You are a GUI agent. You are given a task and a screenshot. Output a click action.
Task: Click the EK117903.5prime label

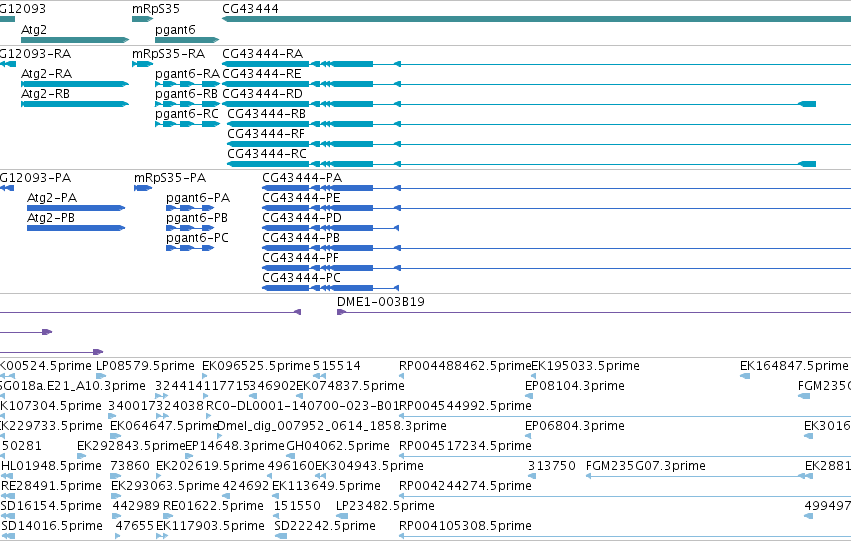pyautogui.click(x=210, y=526)
